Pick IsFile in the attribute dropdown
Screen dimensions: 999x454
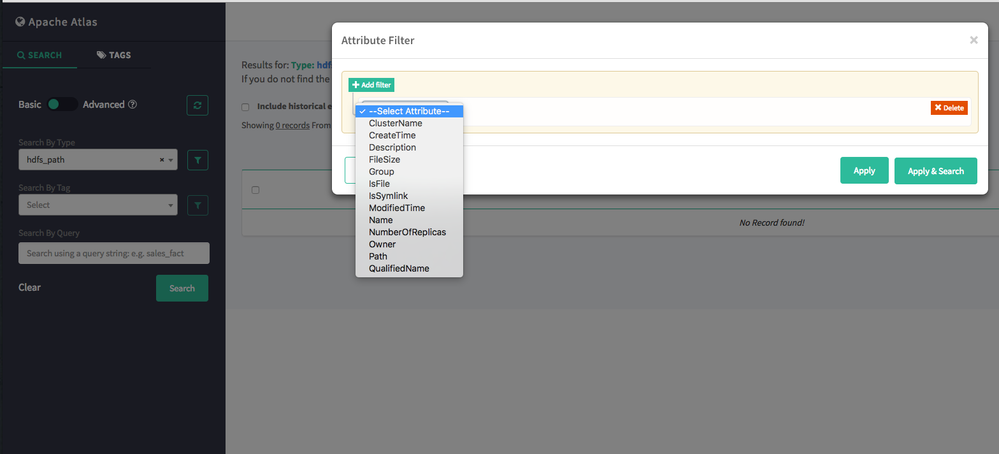coord(409,184)
